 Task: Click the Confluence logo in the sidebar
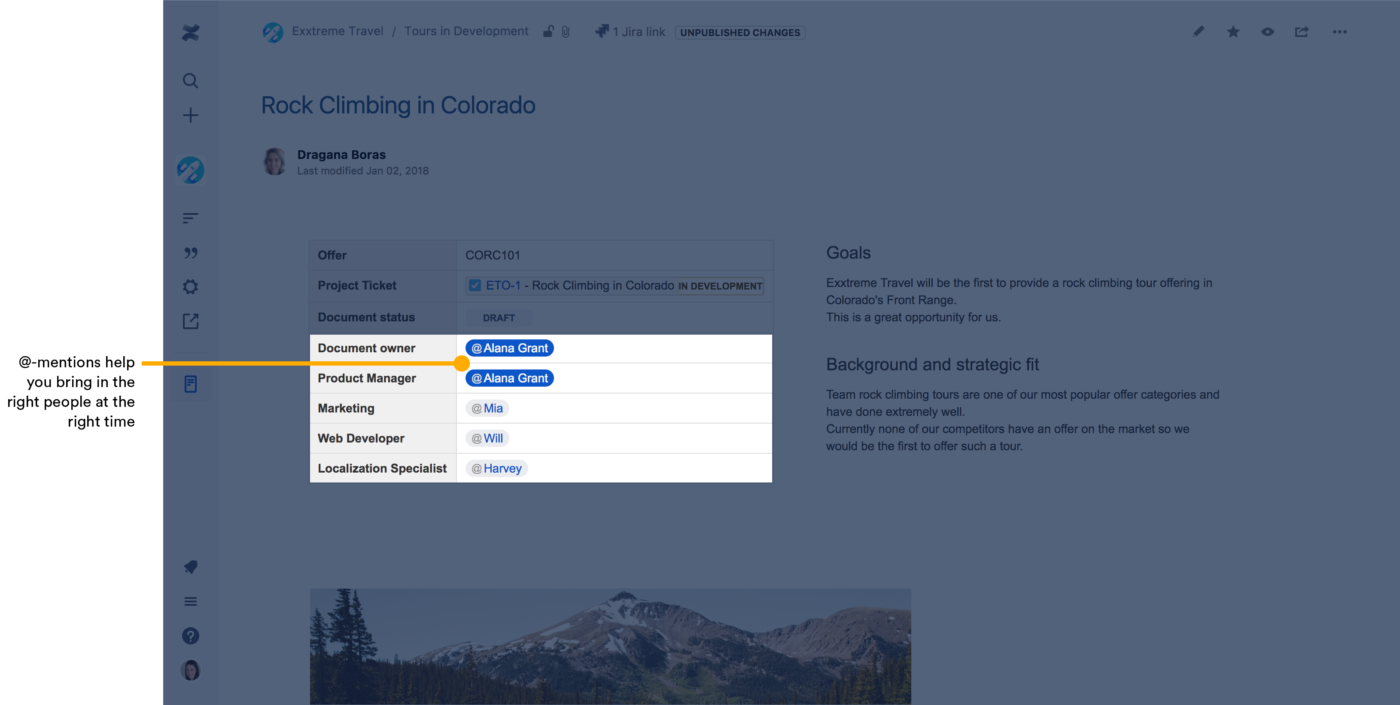click(190, 33)
